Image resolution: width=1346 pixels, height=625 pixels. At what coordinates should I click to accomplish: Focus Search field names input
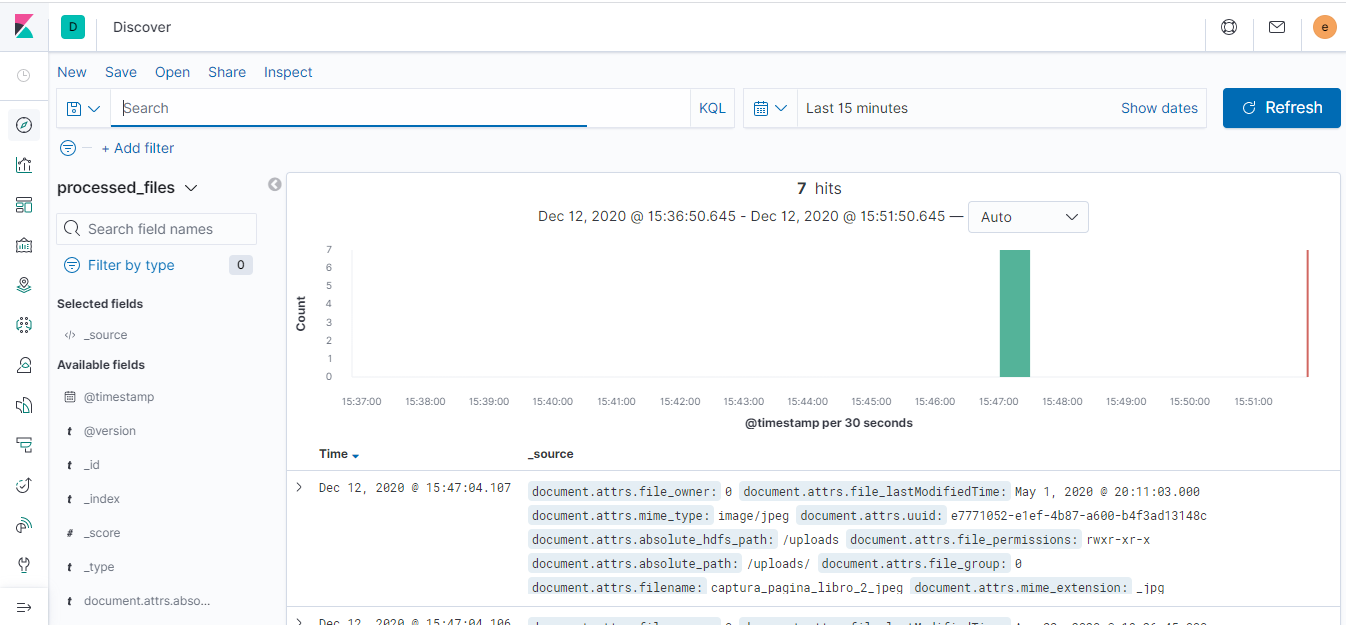click(157, 229)
